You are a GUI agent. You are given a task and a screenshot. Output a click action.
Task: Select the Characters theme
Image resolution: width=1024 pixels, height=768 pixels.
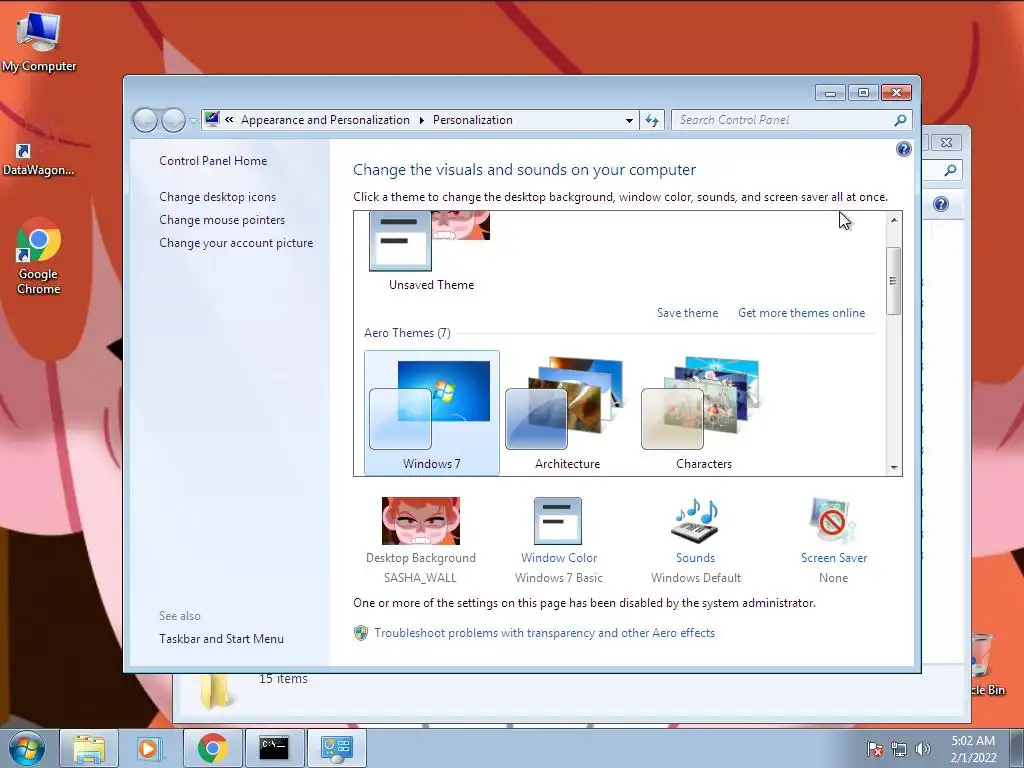tap(703, 413)
